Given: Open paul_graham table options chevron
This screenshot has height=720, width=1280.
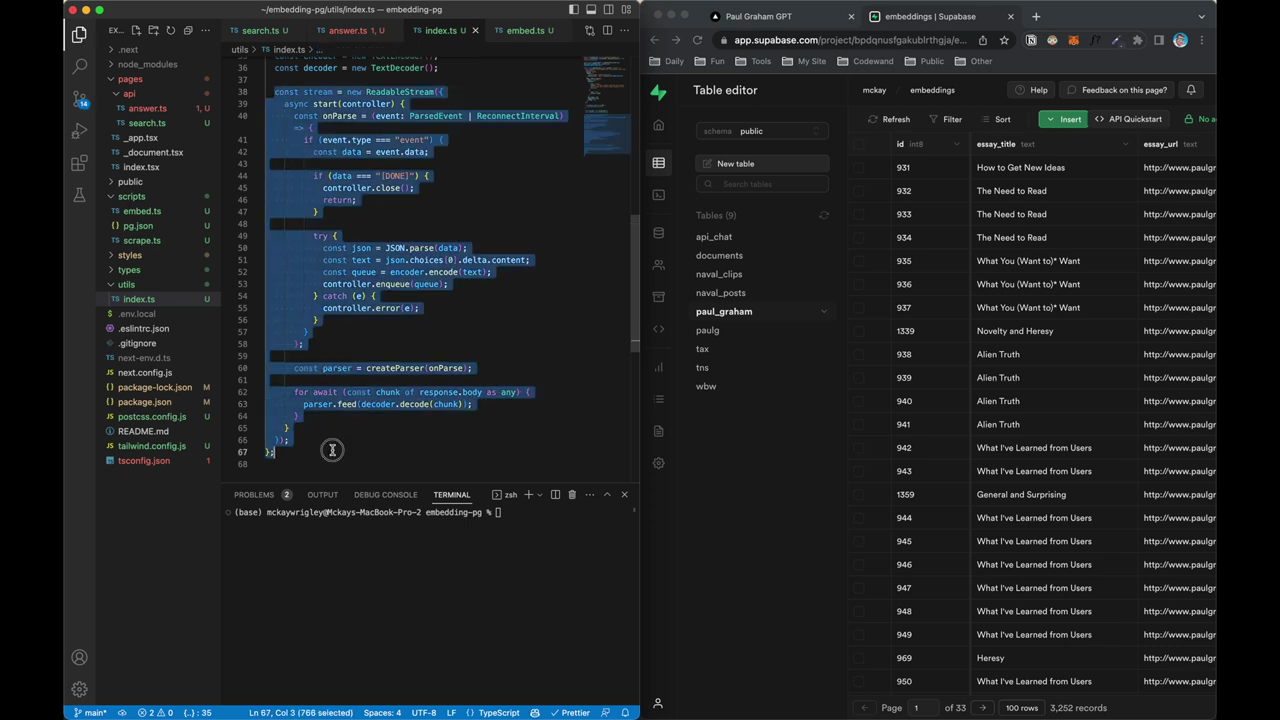Looking at the screenshot, I should click(x=824, y=312).
